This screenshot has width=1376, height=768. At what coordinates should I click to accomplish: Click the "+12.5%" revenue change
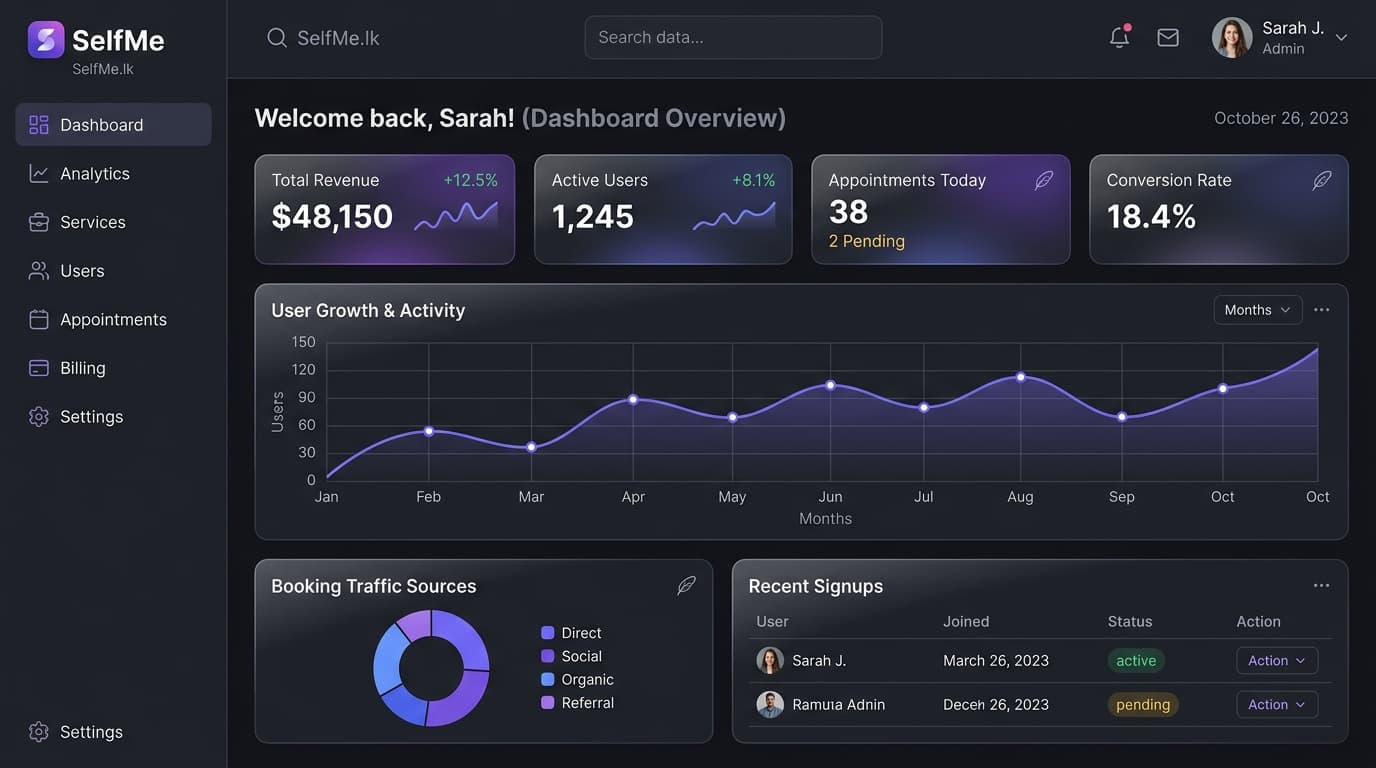point(470,180)
